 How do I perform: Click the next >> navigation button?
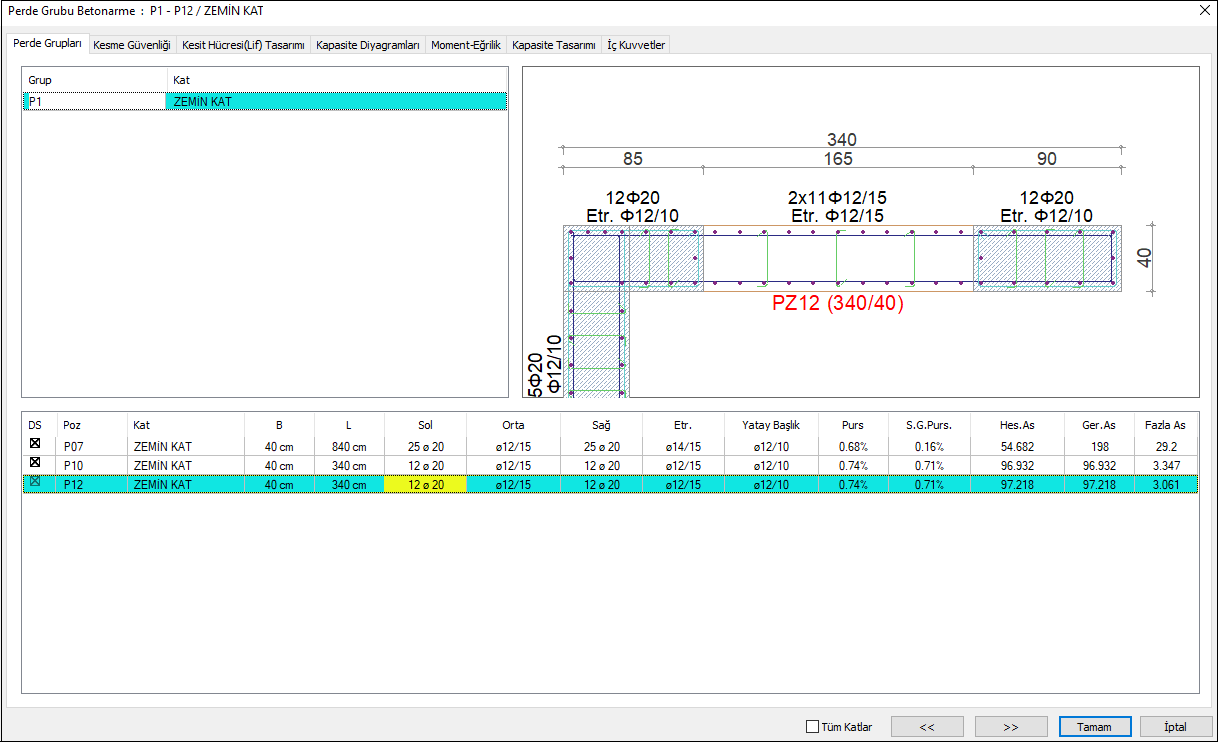coord(1011,727)
